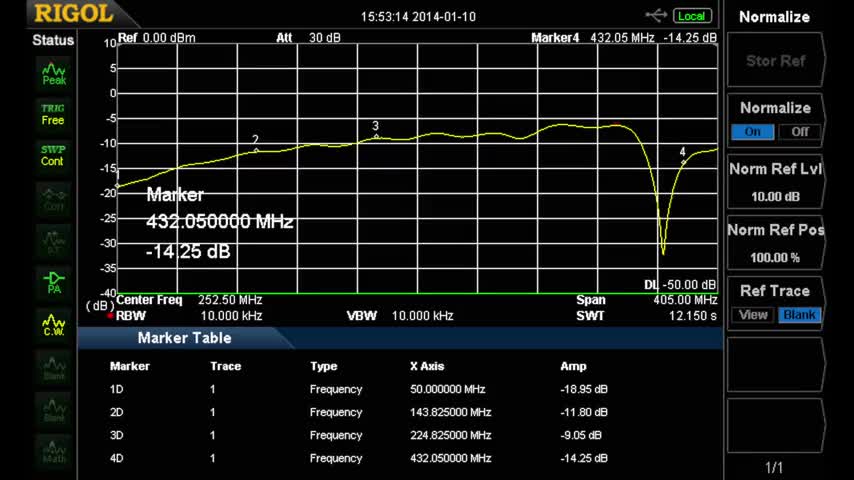Set Ref Trace to Blank
The height and width of the screenshot is (480, 854).
(x=800, y=315)
